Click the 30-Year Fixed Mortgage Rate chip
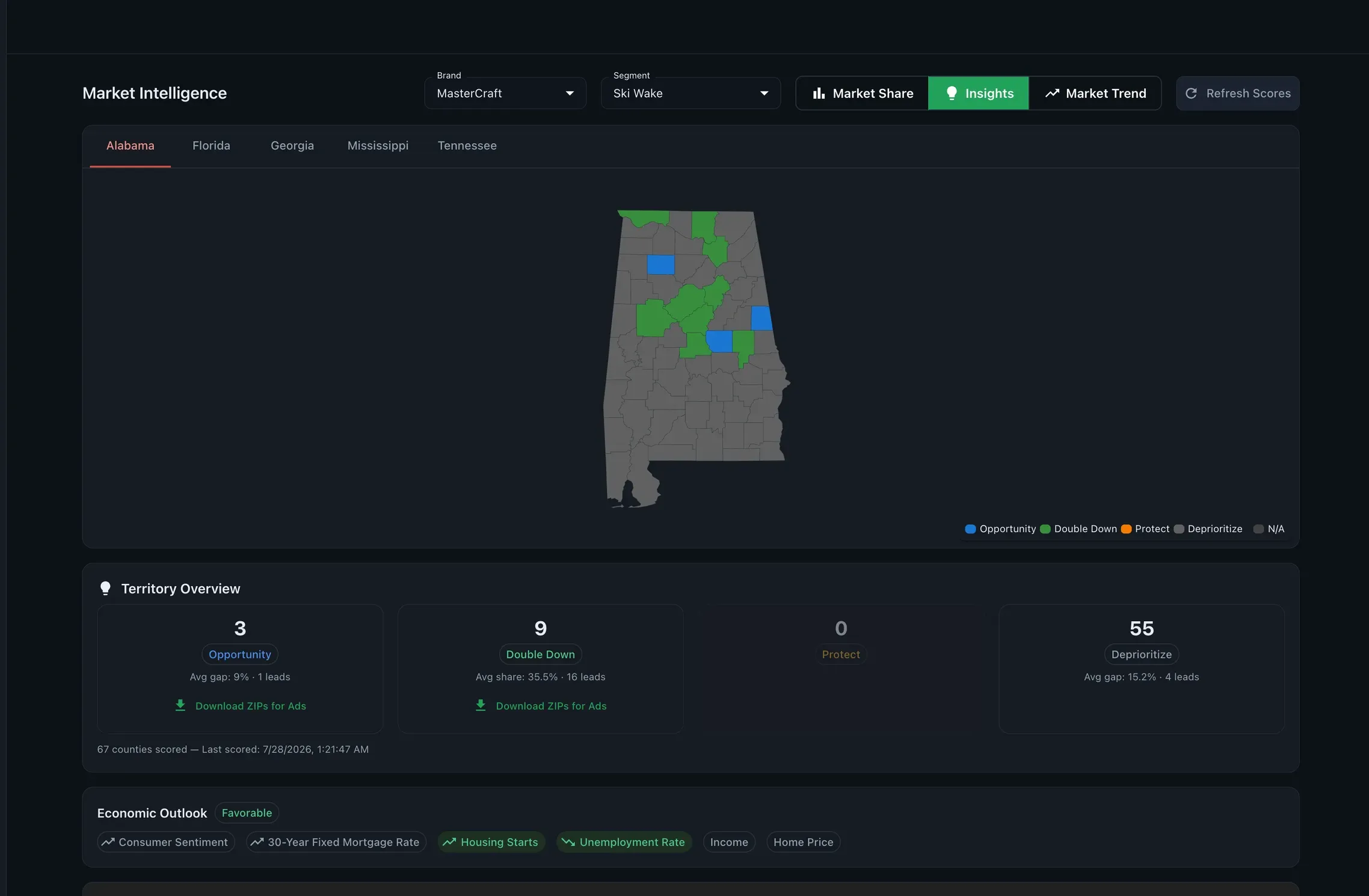Viewport: 1369px width, 896px height. [336, 842]
